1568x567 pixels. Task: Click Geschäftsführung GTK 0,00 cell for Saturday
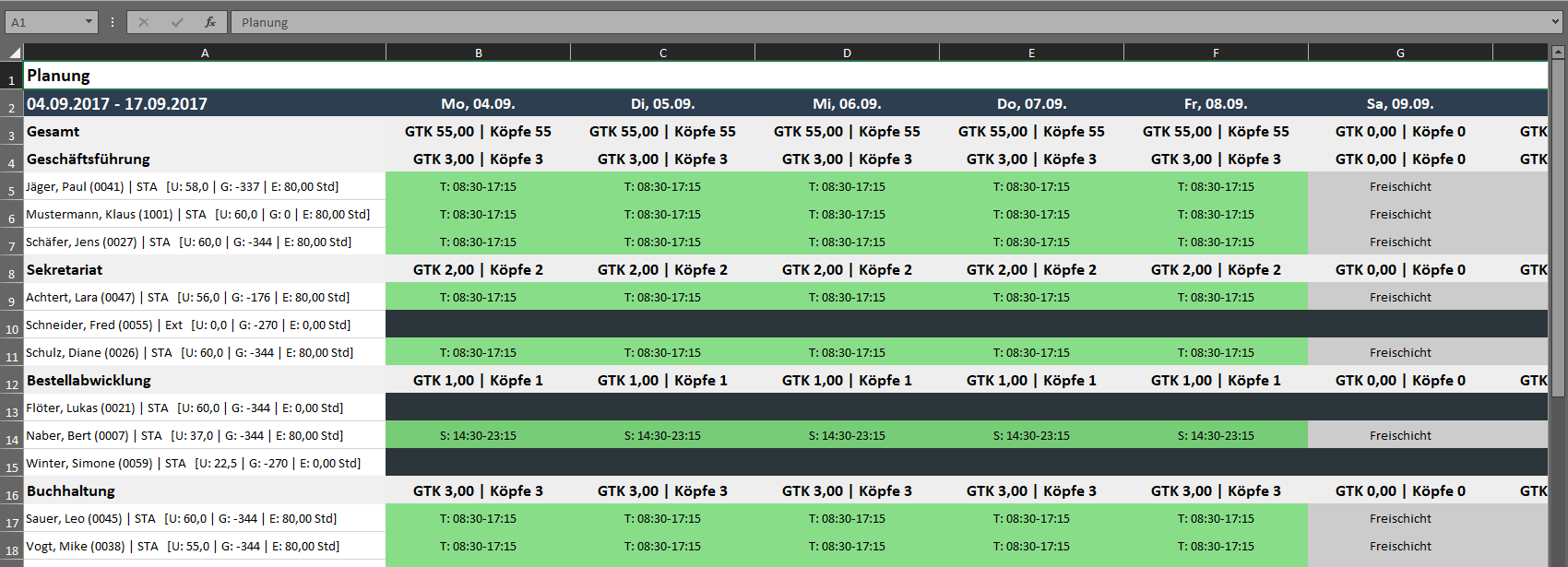tap(1400, 159)
